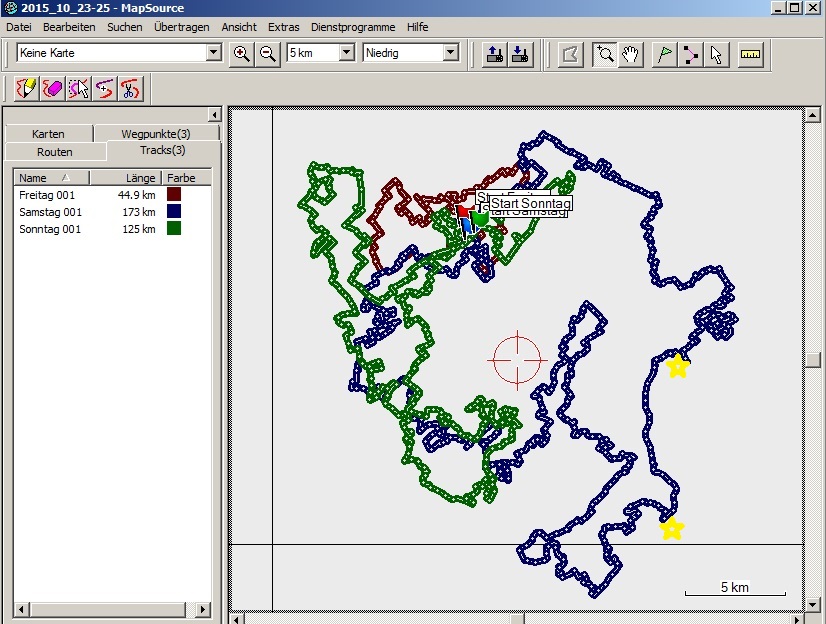Click the green Start Sonntag flag
The height and width of the screenshot is (624, 826).
click(x=479, y=217)
